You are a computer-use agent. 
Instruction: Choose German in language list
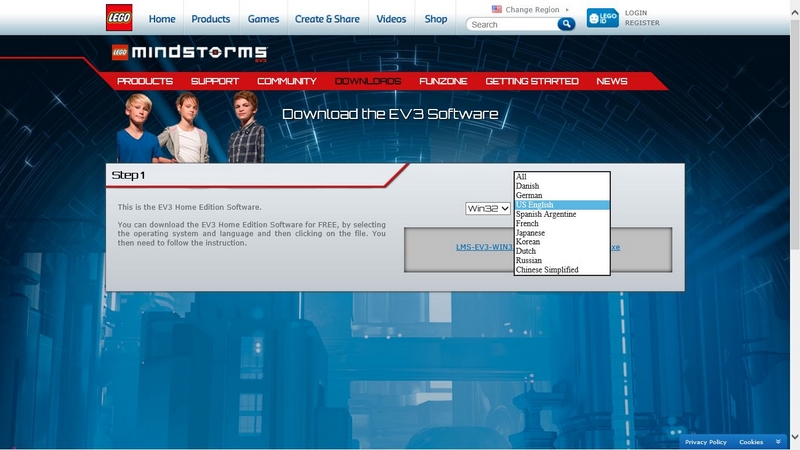(x=562, y=195)
